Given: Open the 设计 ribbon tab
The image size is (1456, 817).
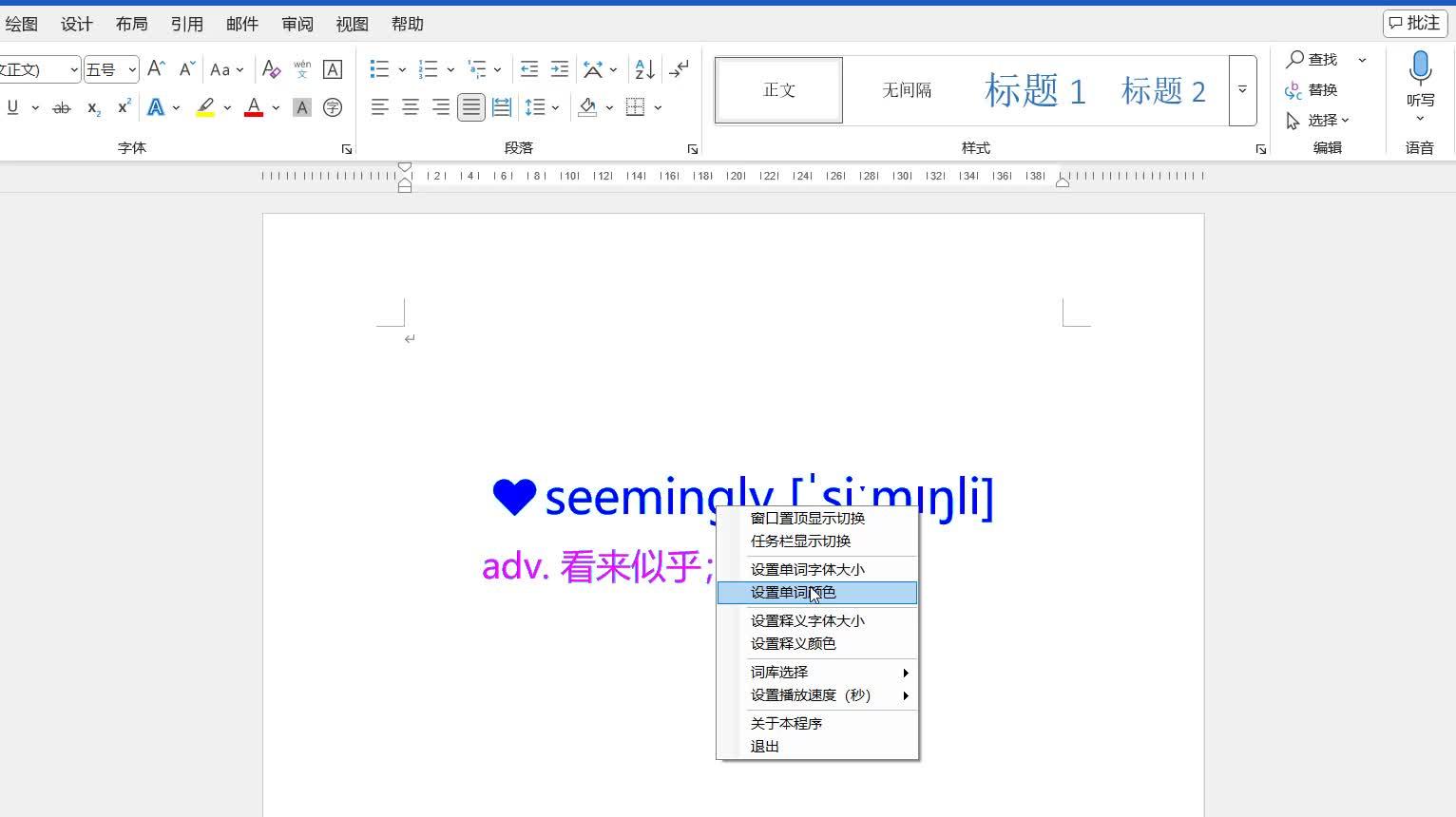Looking at the screenshot, I should (x=77, y=24).
